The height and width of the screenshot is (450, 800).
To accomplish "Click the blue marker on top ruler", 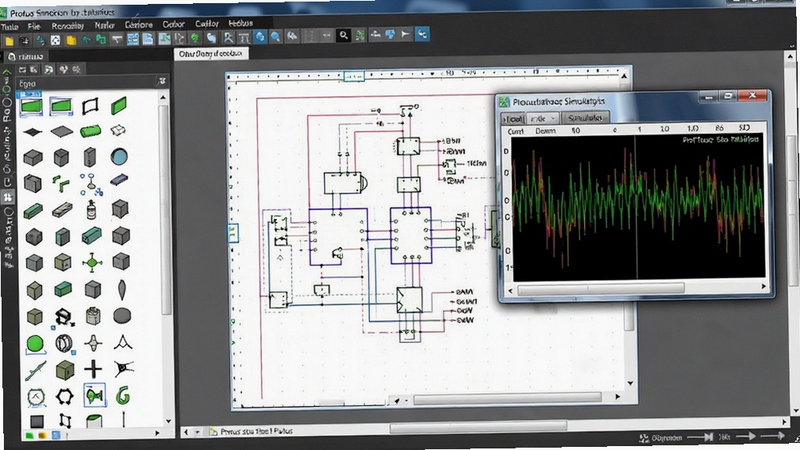I will pyautogui.click(x=354, y=77).
